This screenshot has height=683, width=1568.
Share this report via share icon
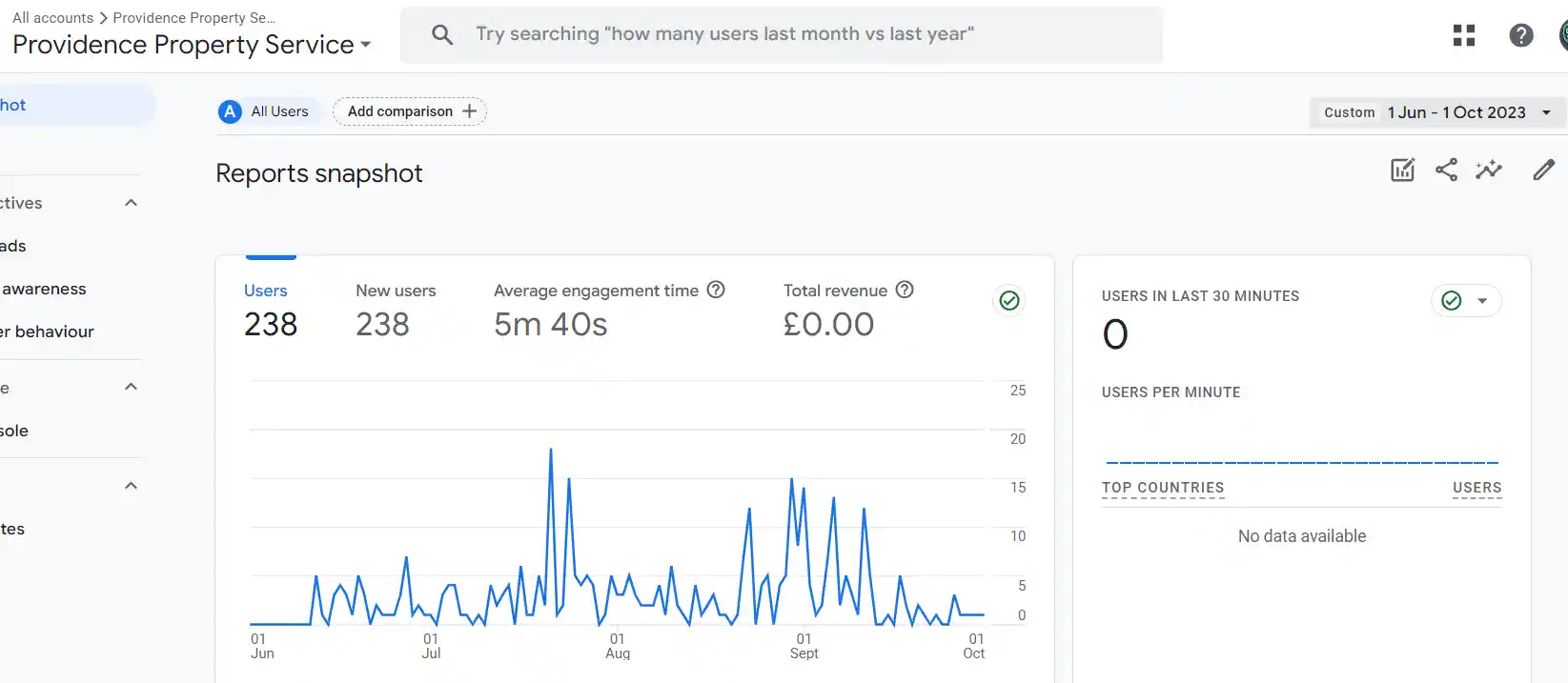pyautogui.click(x=1446, y=171)
